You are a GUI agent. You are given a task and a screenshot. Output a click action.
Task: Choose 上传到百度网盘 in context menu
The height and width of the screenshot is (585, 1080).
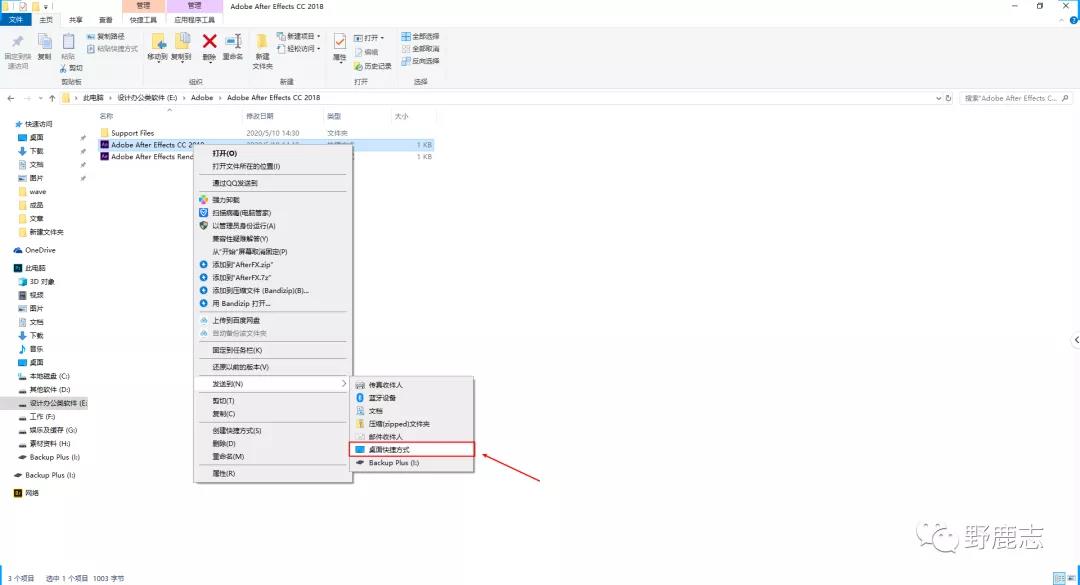(236, 320)
